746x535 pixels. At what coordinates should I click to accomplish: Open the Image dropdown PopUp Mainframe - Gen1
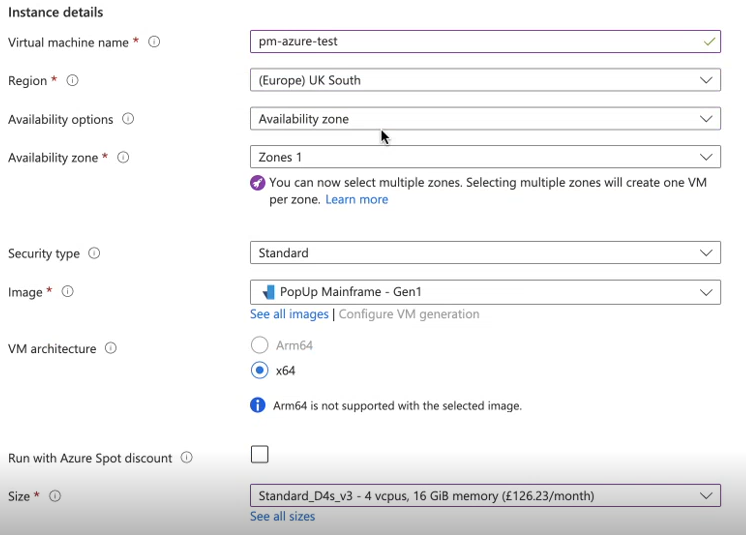pos(485,292)
